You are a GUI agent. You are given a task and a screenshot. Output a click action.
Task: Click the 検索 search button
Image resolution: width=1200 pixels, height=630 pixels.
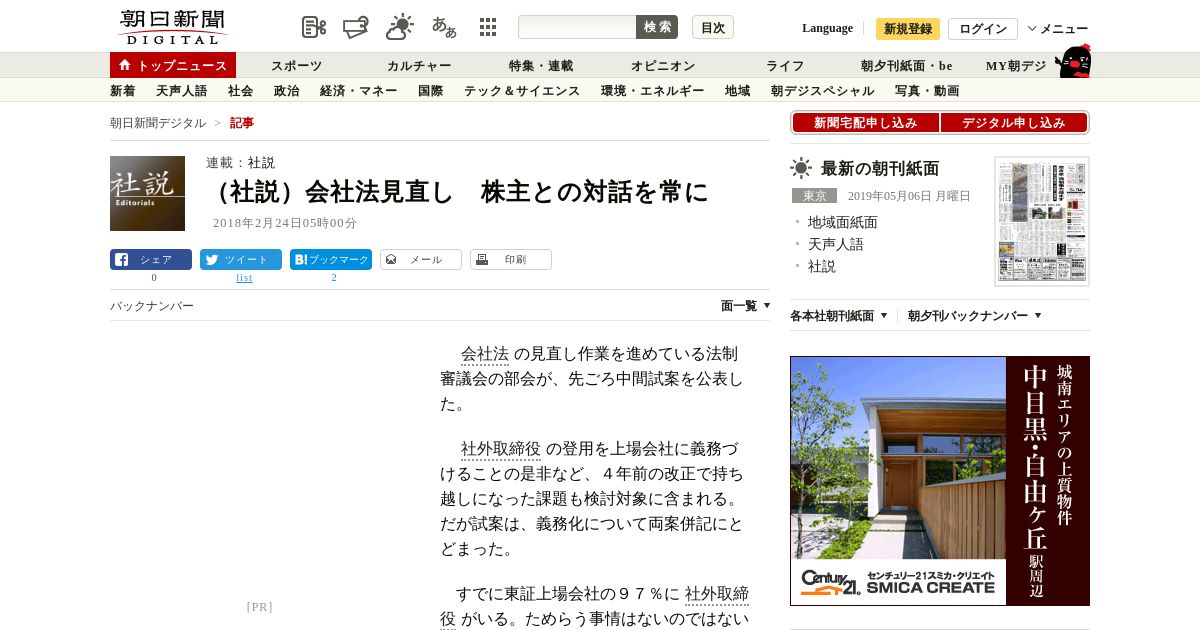(657, 27)
